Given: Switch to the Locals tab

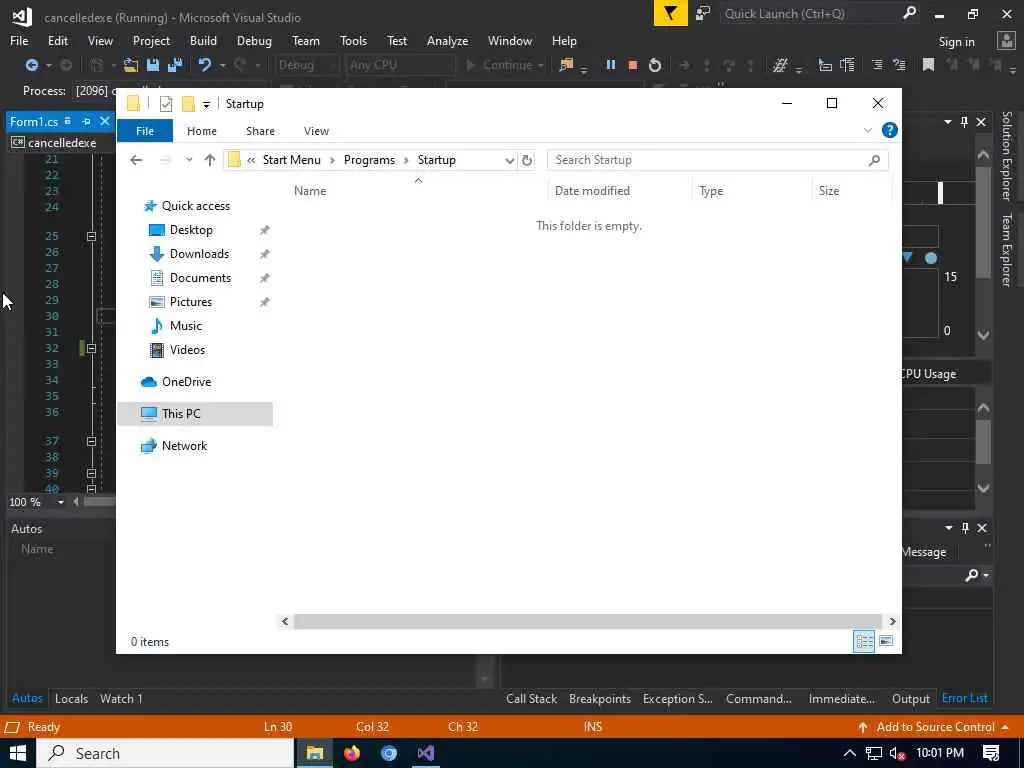Looking at the screenshot, I should click(71, 698).
